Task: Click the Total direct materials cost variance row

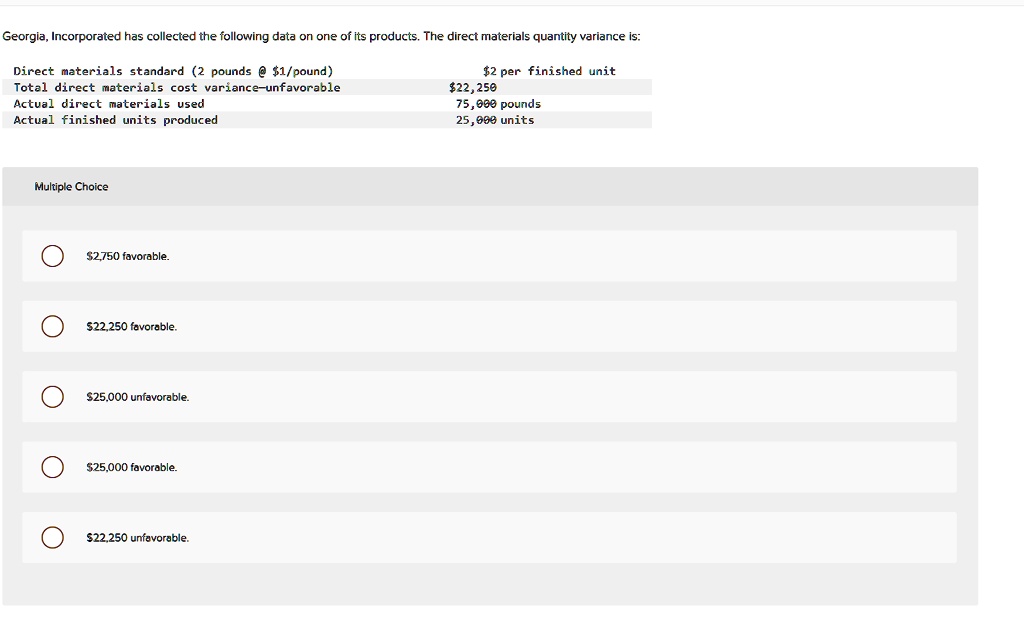Action: coord(176,87)
